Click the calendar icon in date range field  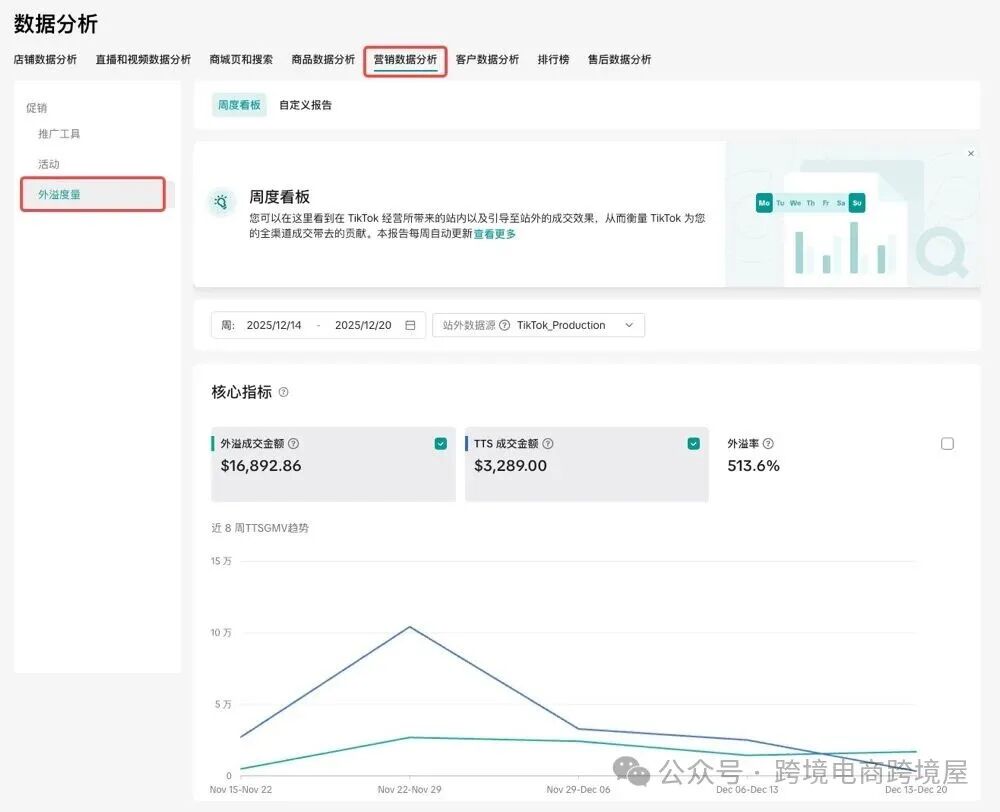tap(410, 325)
